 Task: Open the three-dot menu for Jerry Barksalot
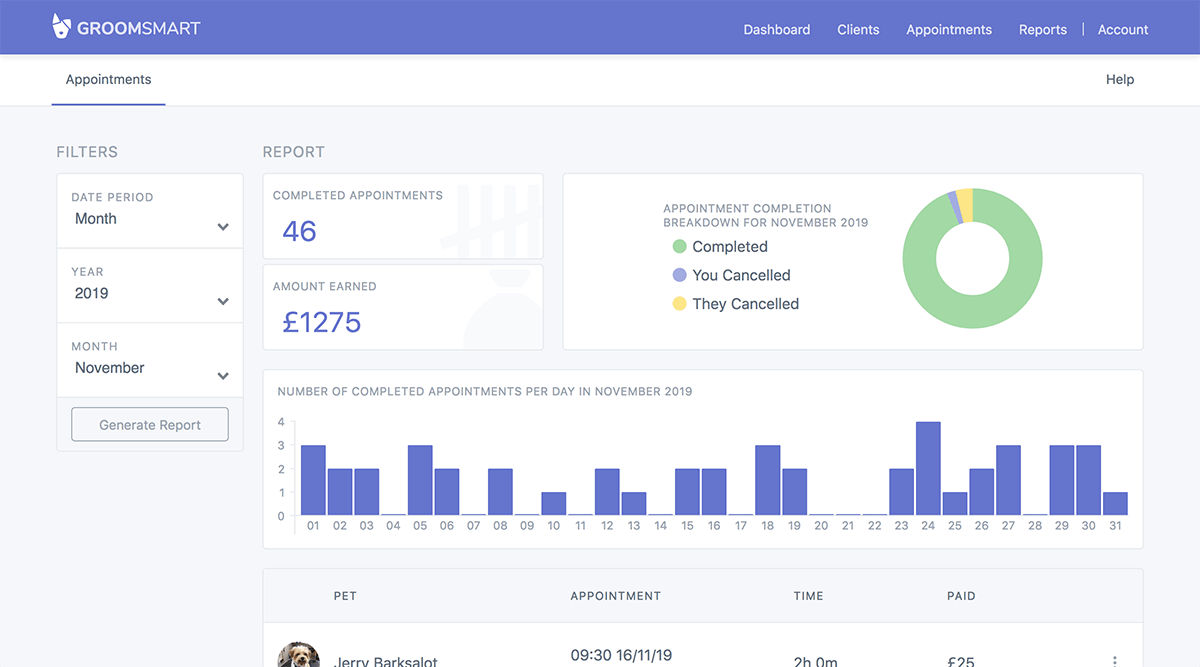click(1115, 660)
